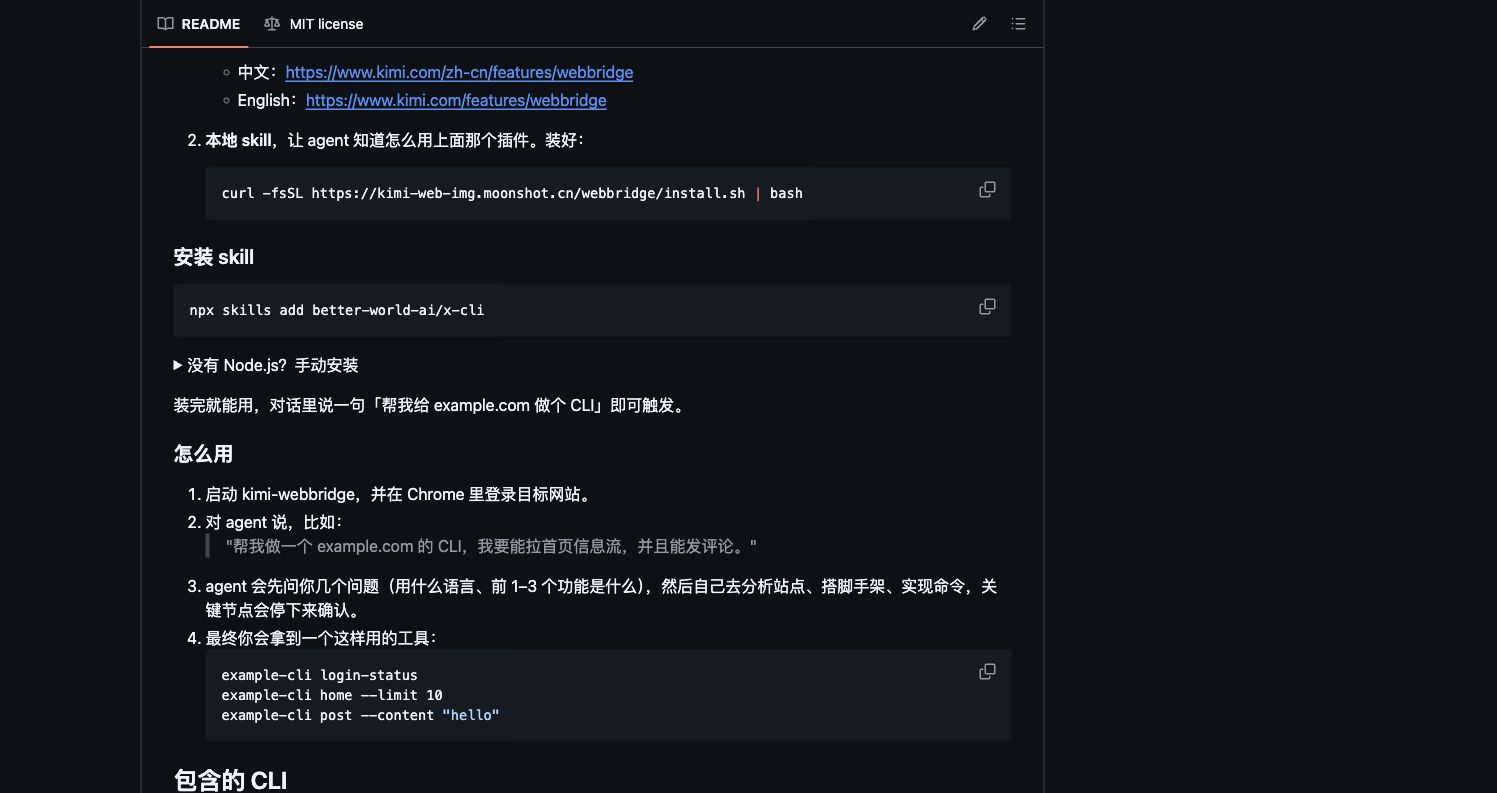This screenshot has width=1497, height=793.
Task: Click the 安装 skill heading
Action: [214, 257]
